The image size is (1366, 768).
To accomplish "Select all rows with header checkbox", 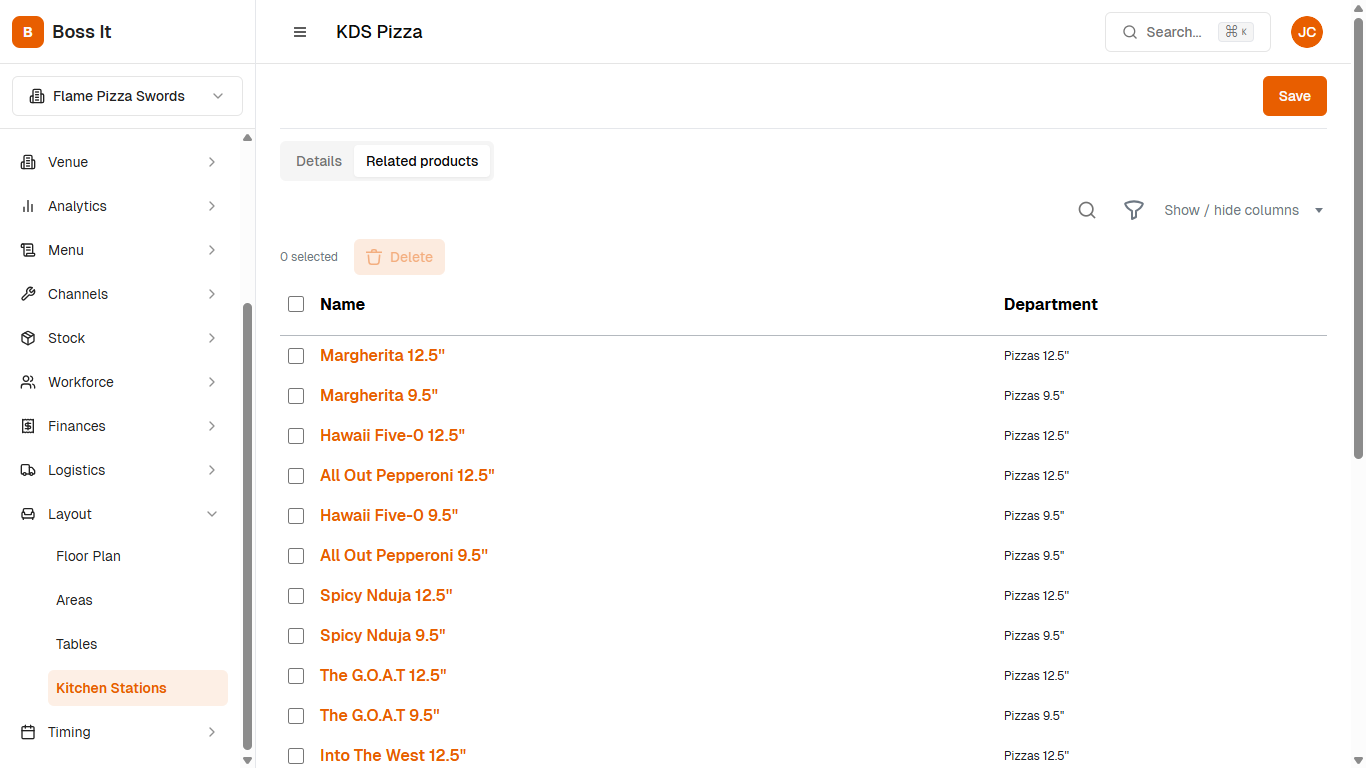I will pos(296,304).
